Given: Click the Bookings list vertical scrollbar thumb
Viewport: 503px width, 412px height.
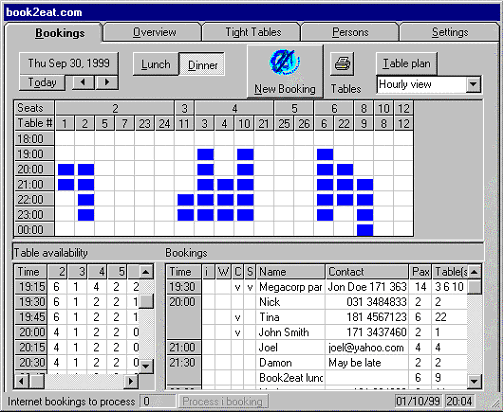Looking at the screenshot, I should pyautogui.click(x=474, y=287).
